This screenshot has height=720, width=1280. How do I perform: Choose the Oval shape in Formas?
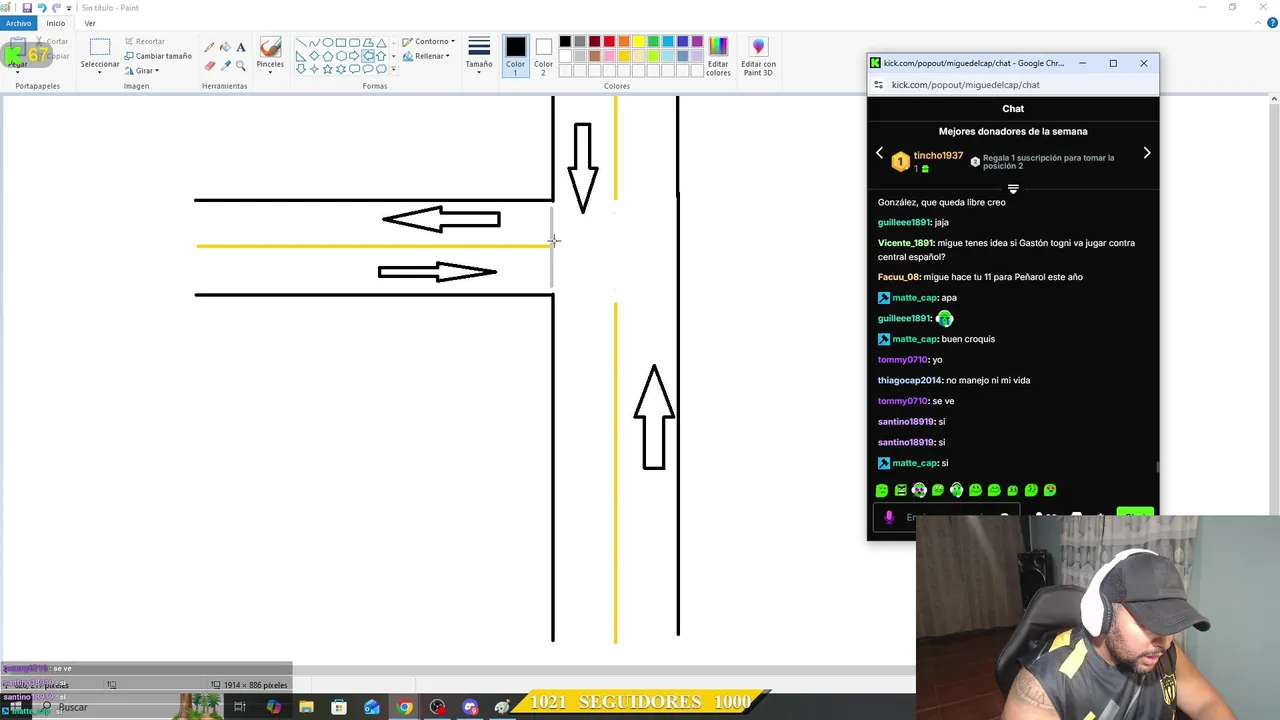pos(328,43)
